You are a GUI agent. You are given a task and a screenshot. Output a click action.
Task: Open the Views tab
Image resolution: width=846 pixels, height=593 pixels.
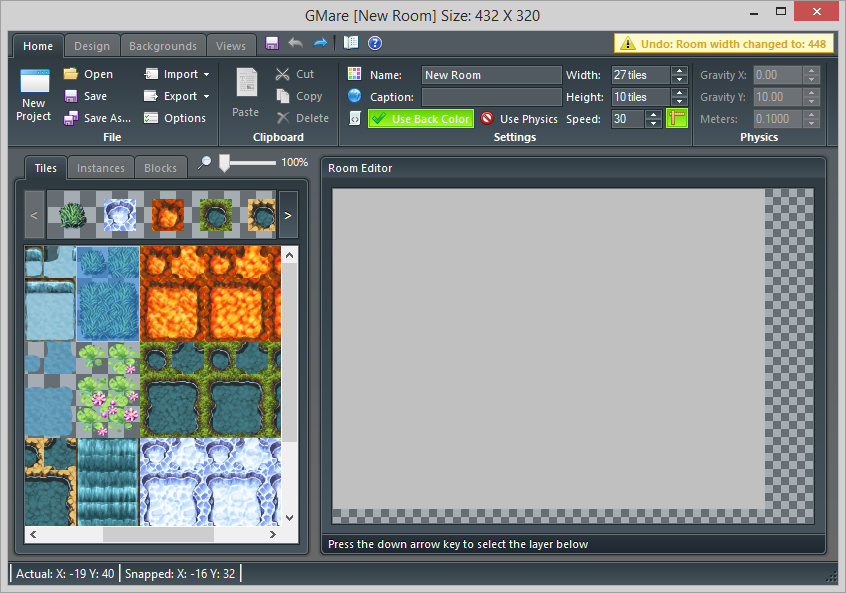click(x=230, y=46)
